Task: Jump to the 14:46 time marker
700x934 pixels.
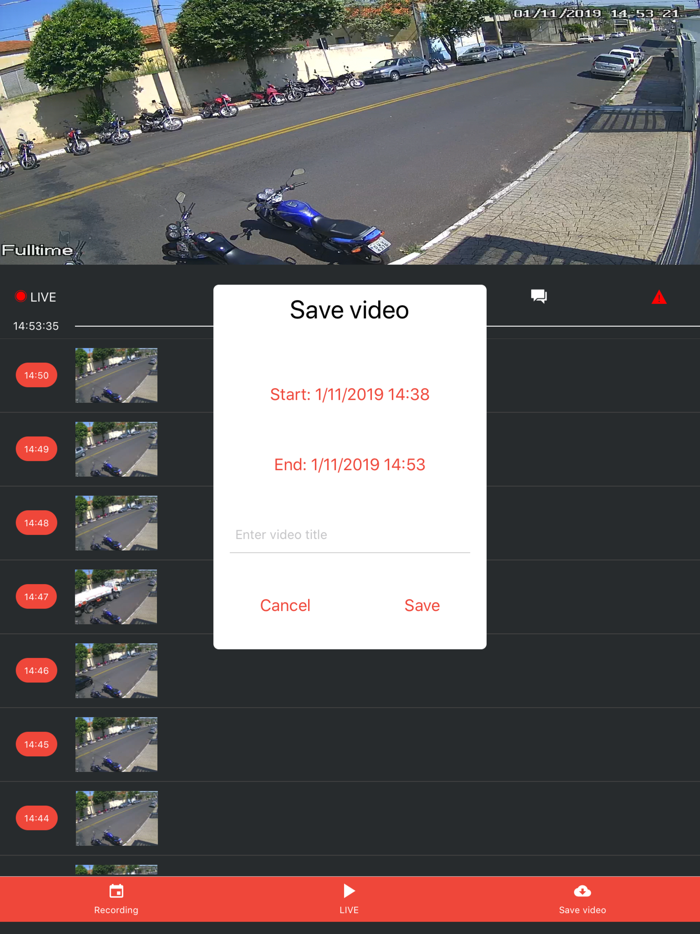Action: coord(36,670)
